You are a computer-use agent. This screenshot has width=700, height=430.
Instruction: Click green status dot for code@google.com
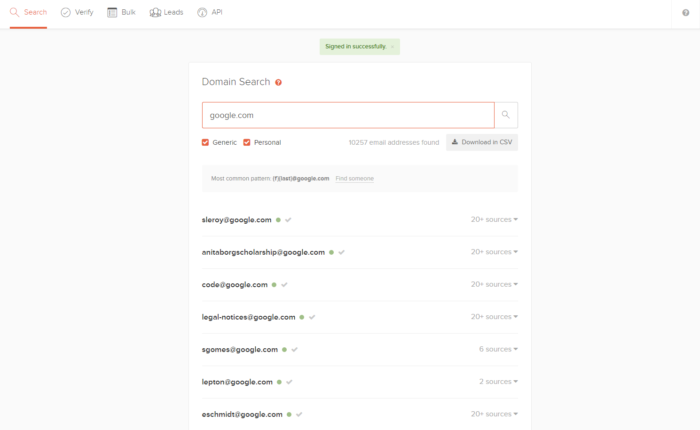(x=274, y=285)
